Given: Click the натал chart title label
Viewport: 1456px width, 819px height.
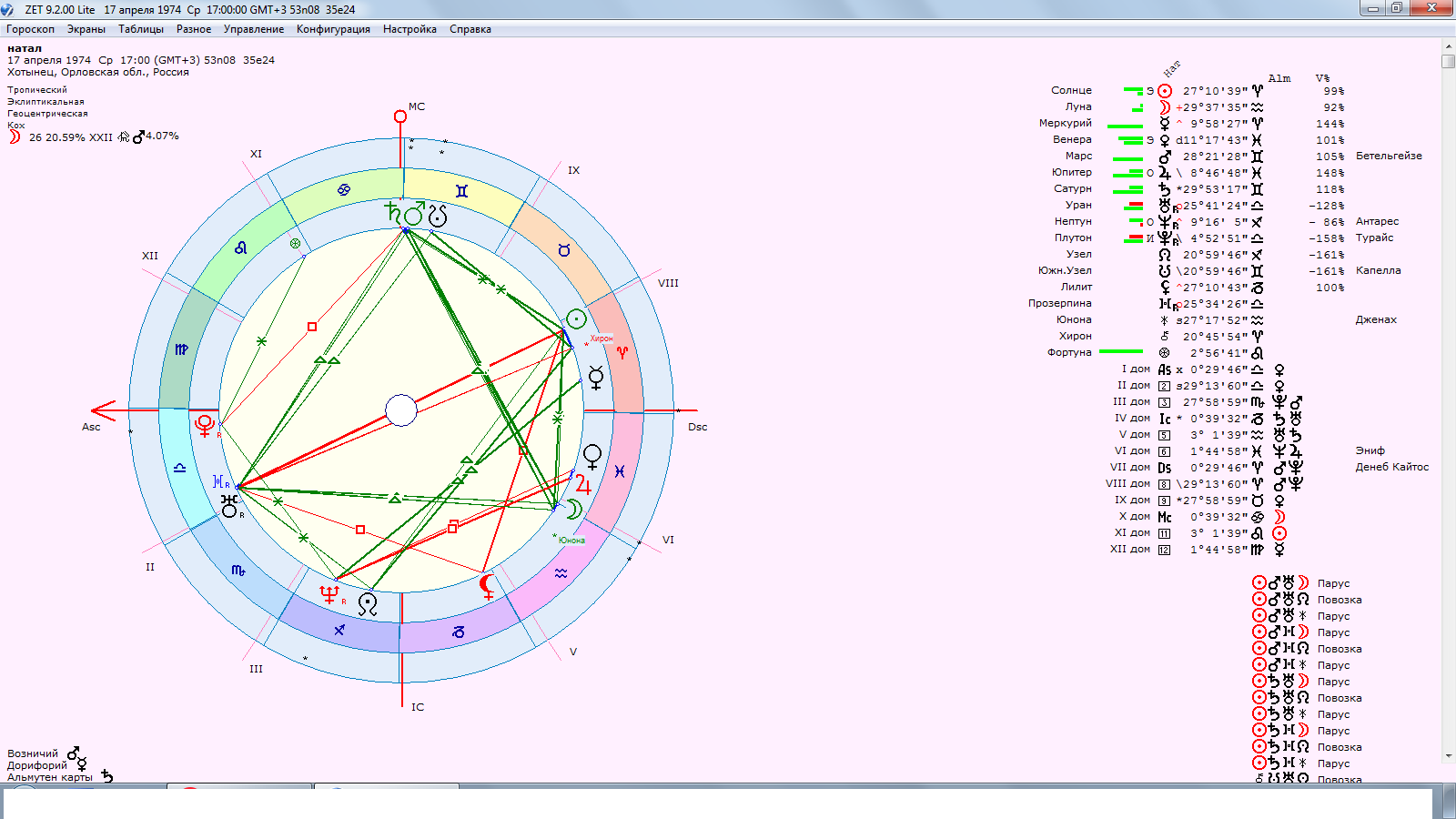Looking at the screenshot, I should (x=25, y=48).
